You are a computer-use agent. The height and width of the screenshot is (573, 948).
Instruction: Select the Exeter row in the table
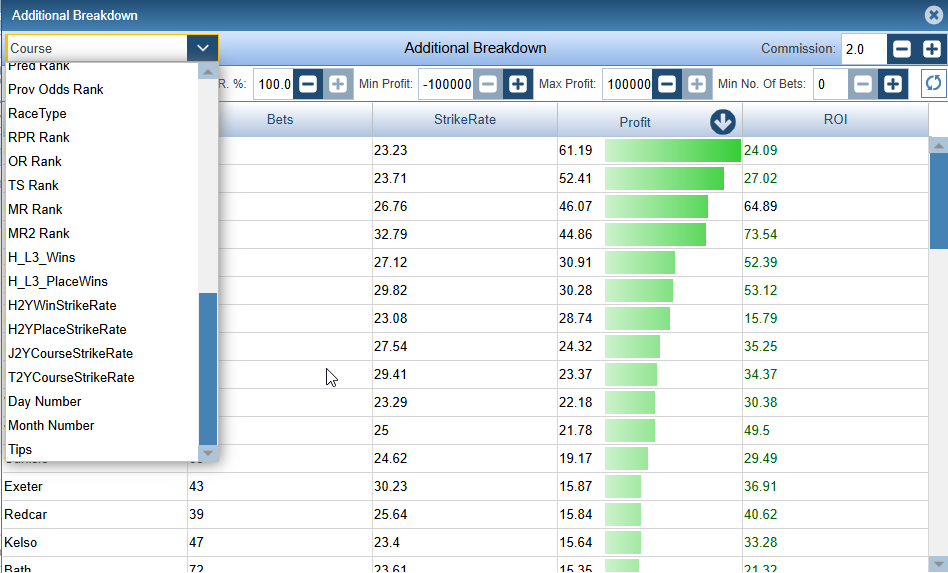24,487
